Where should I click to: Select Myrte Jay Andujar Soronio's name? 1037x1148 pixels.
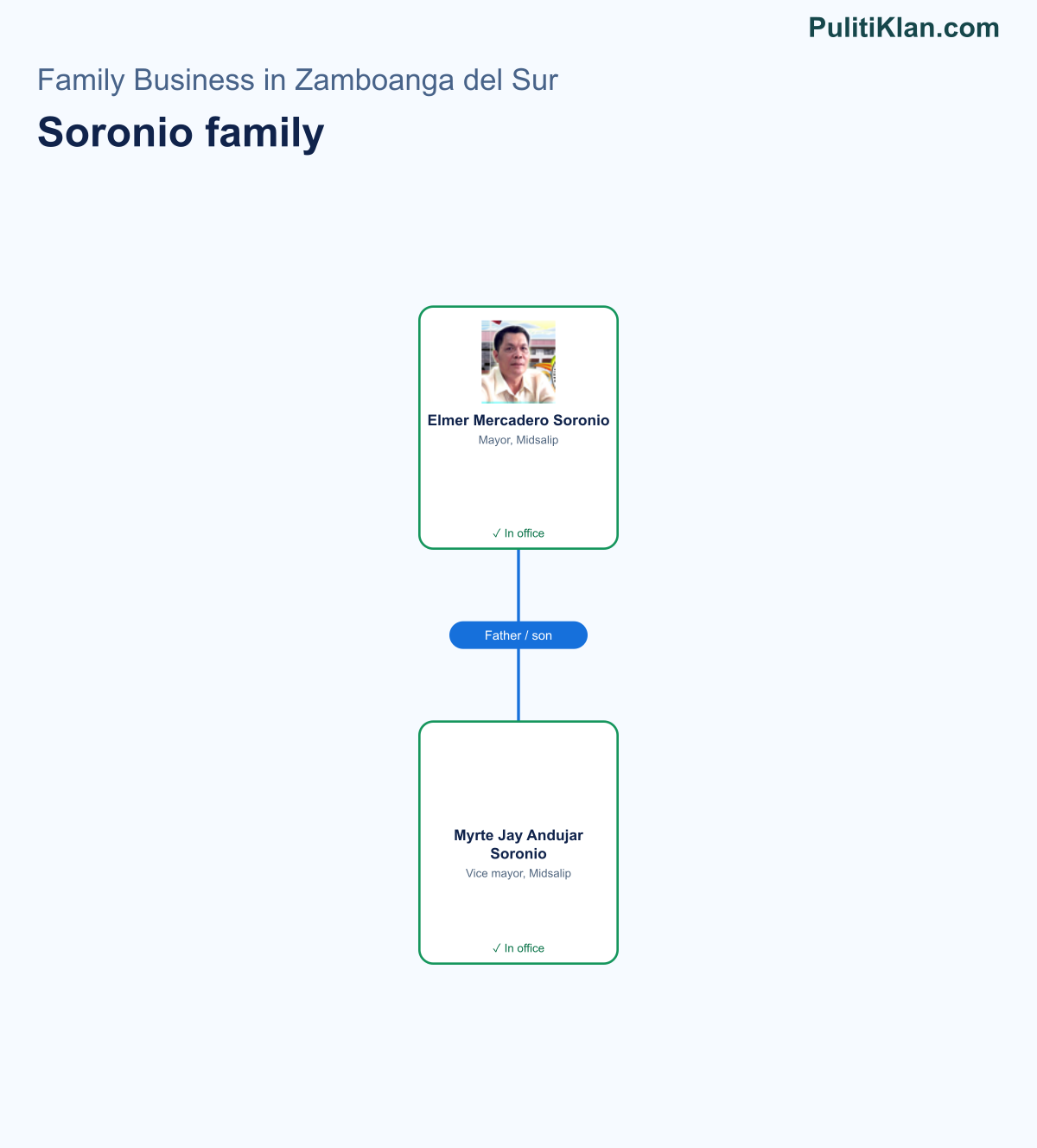point(518,845)
